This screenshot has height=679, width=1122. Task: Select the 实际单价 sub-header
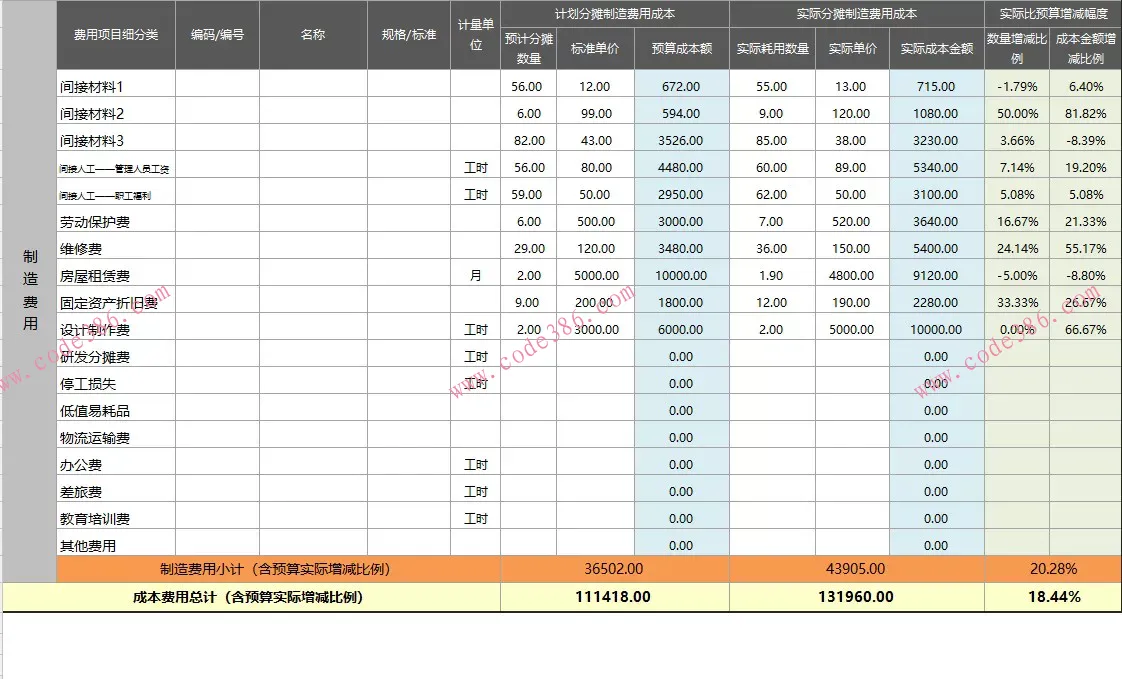coord(852,49)
